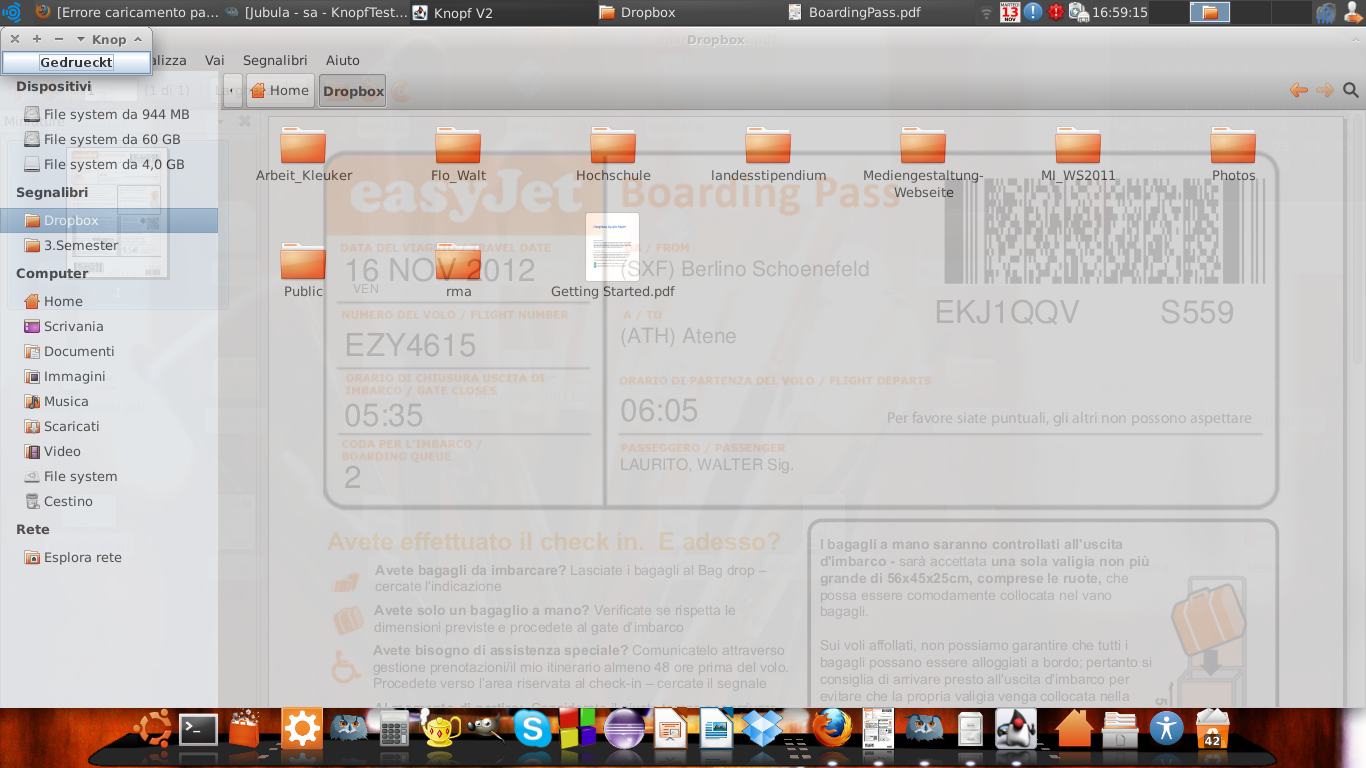The height and width of the screenshot is (768, 1366).
Task: Select Cestino in the sidebar
Action: pyautogui.click(x=109, y=501)
